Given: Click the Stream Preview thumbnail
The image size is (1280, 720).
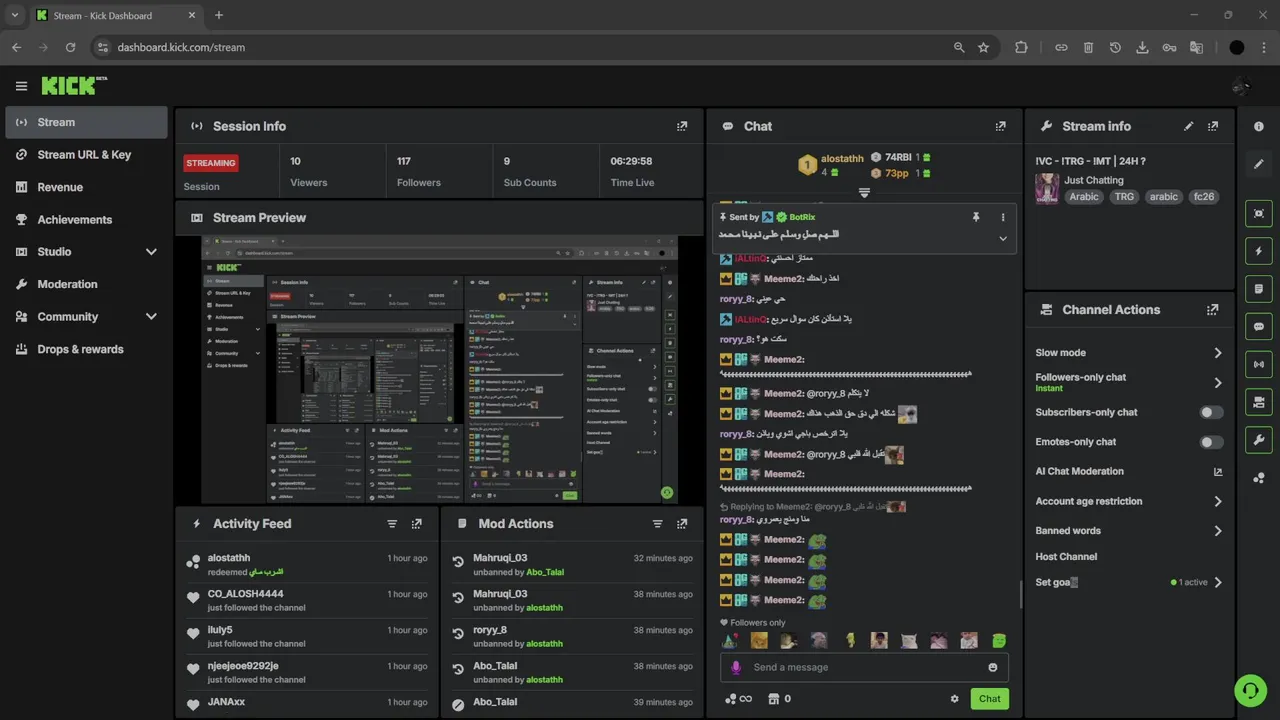Looking at the screenshot, I should pyautogui.click(x=440, y=370).
